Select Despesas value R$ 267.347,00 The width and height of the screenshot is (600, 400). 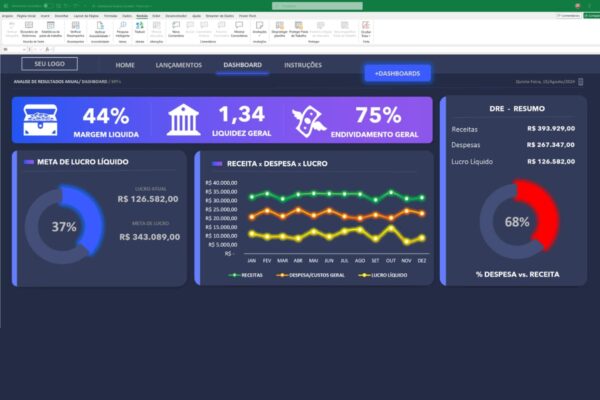pyautogui.click(x=551, y=145)
